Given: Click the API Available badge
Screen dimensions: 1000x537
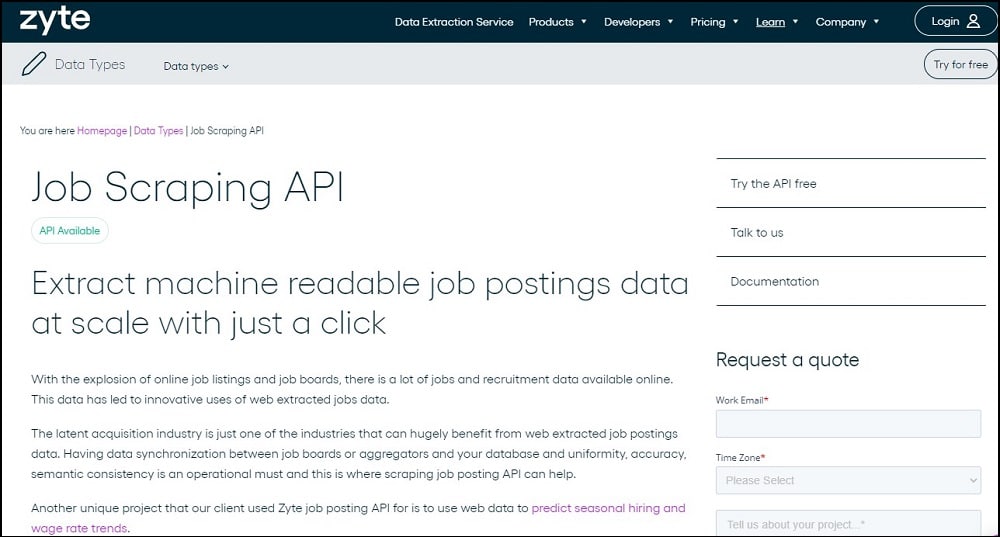Looking at the screenshot, I should [x=70, y=230].
